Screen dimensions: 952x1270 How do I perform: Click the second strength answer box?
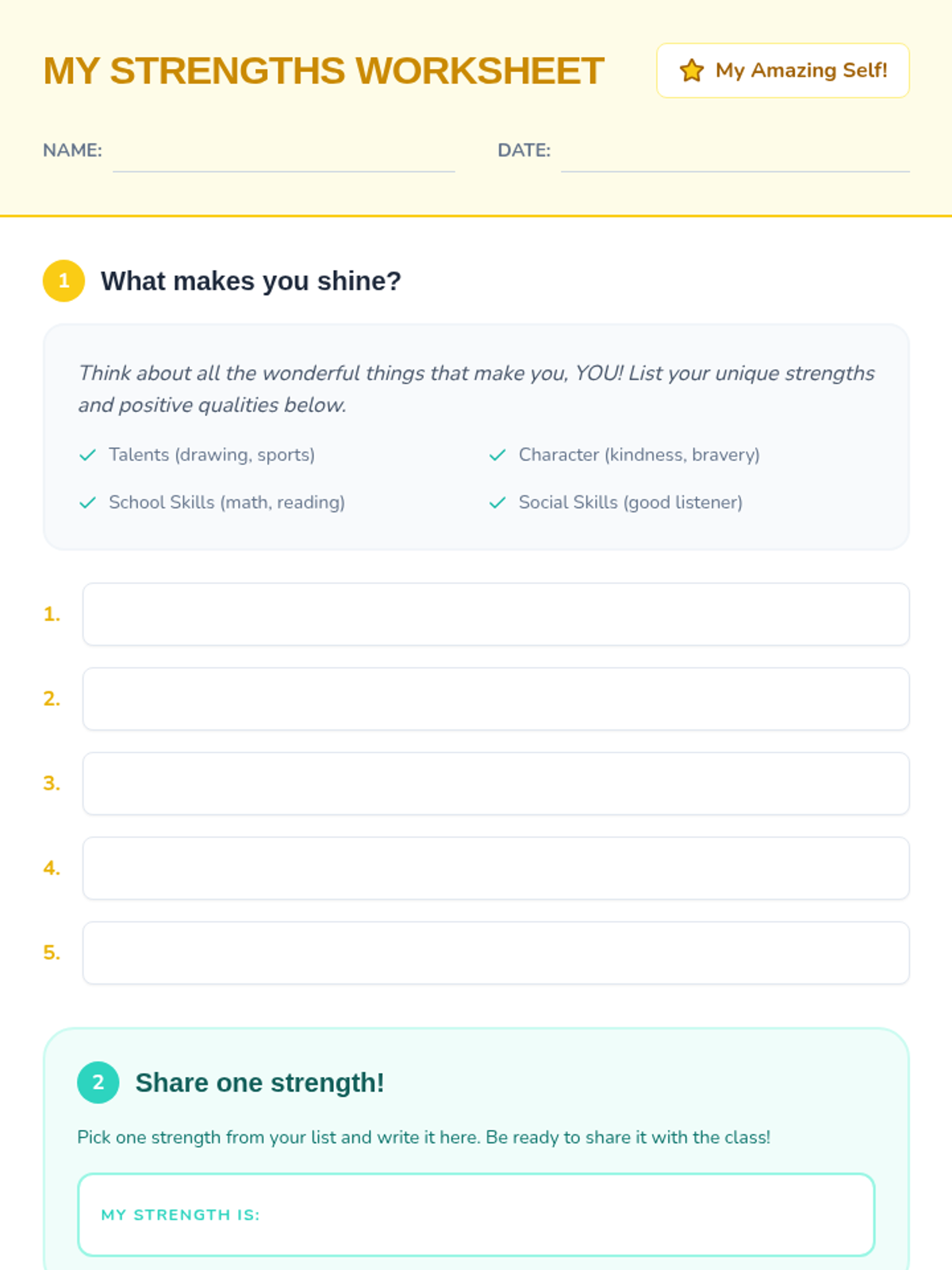click(x=496, y=698)
